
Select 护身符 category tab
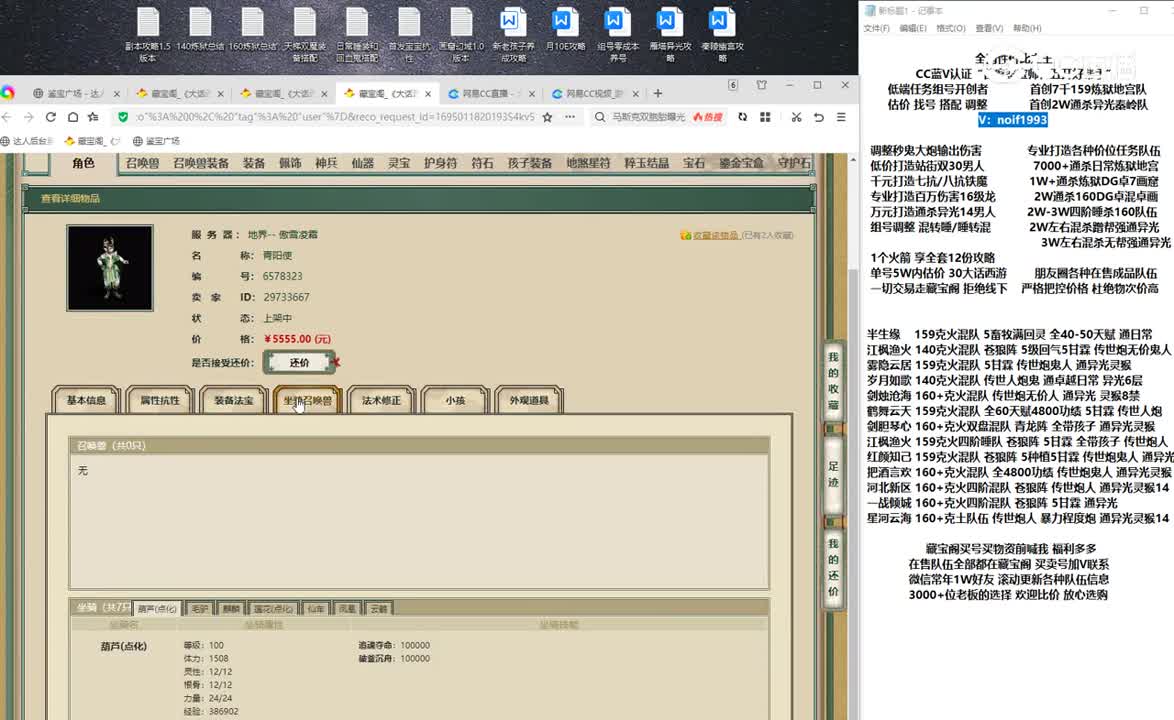click(440, 162)
